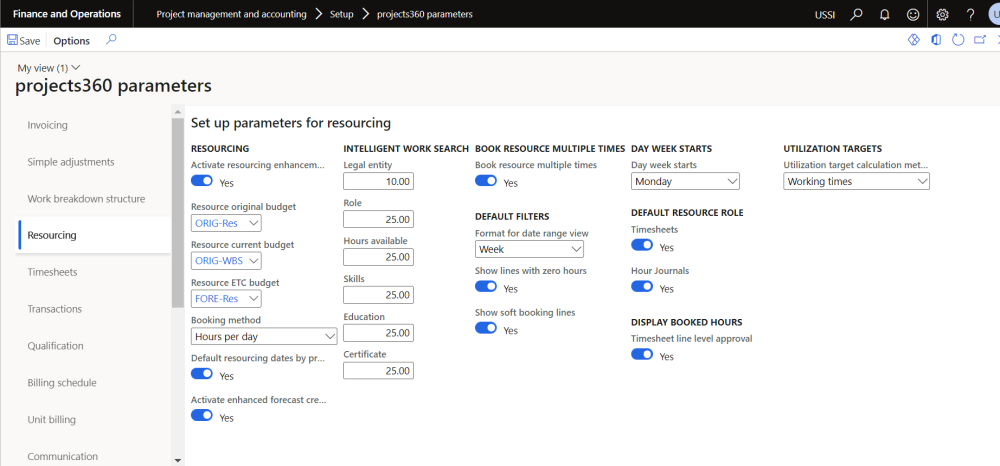This screenshot has width=1000, height=466.
Task: Click the Legal entity weight field
Action: coord(378,182)
